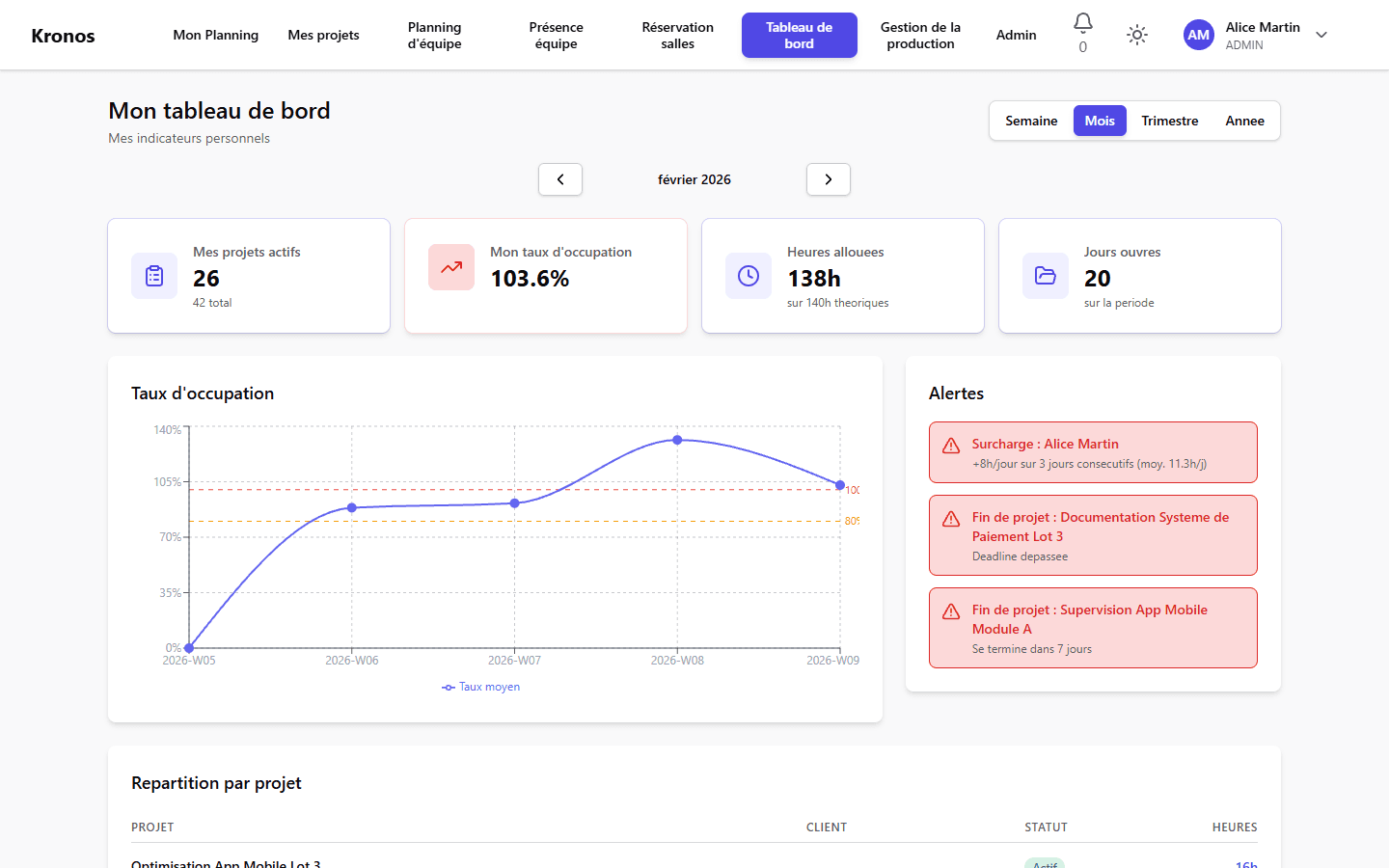Click the Kronos logo link
The image size is (1389, 868).
[x=64, y=36]
